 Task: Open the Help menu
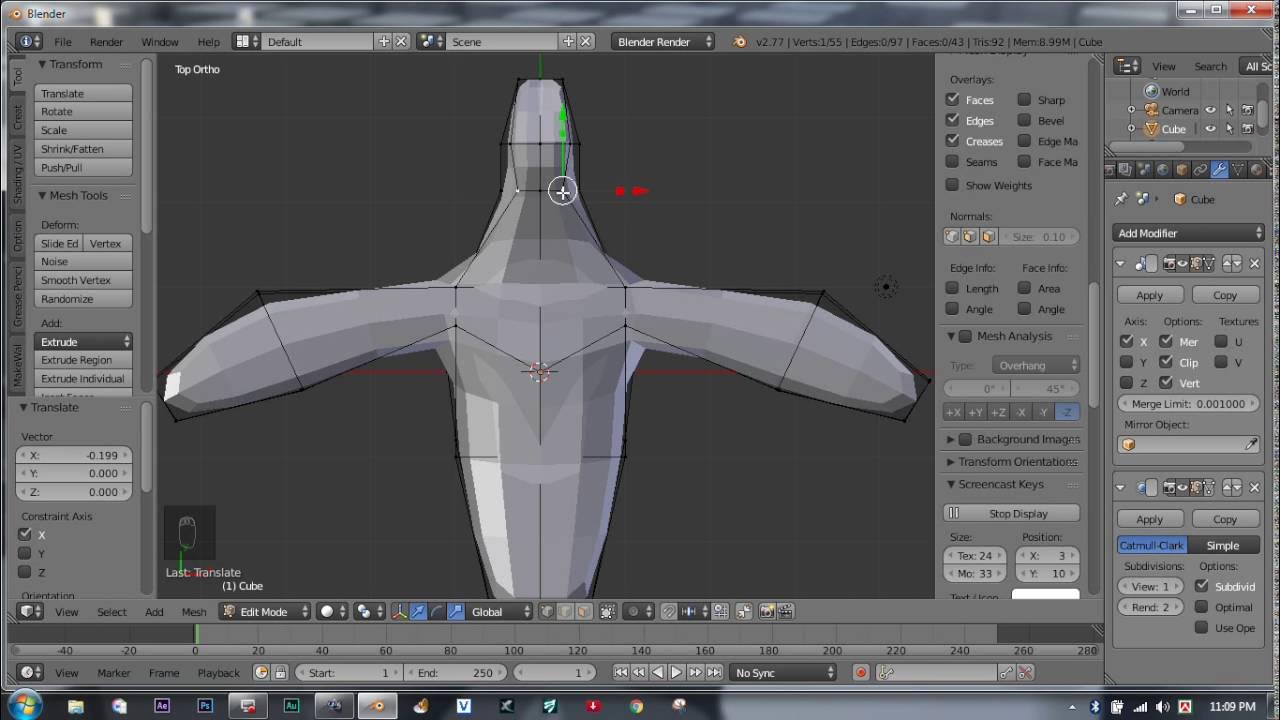[209, 42]
